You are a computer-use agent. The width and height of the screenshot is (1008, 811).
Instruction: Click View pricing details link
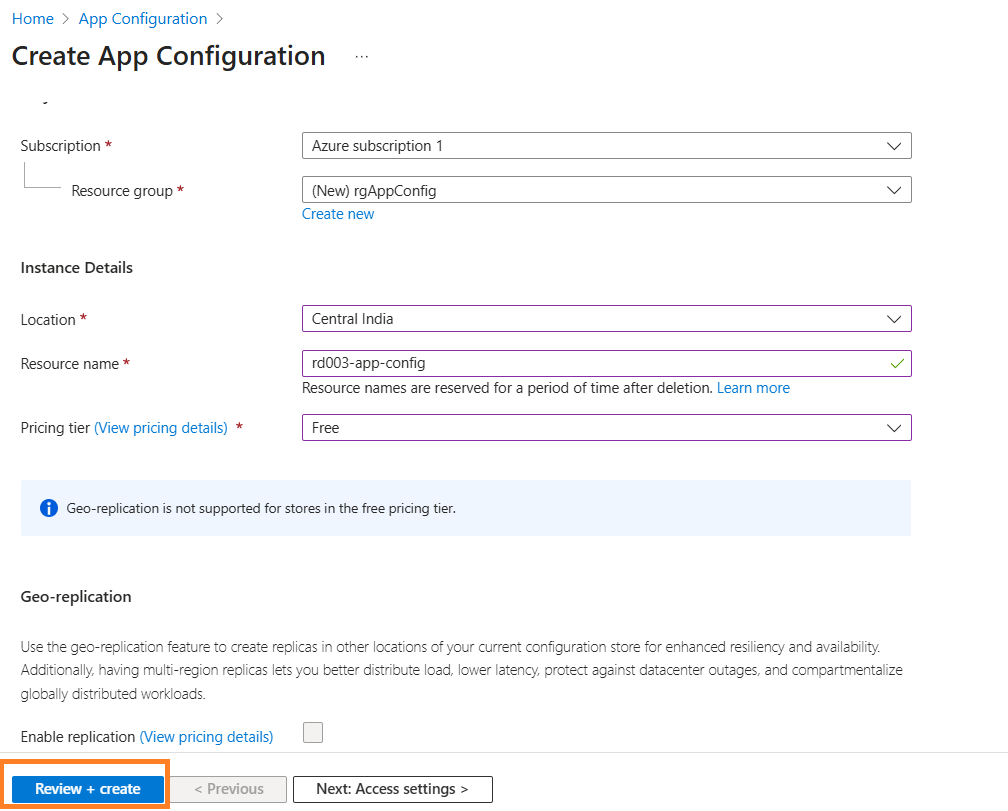(x=161, y=427)
